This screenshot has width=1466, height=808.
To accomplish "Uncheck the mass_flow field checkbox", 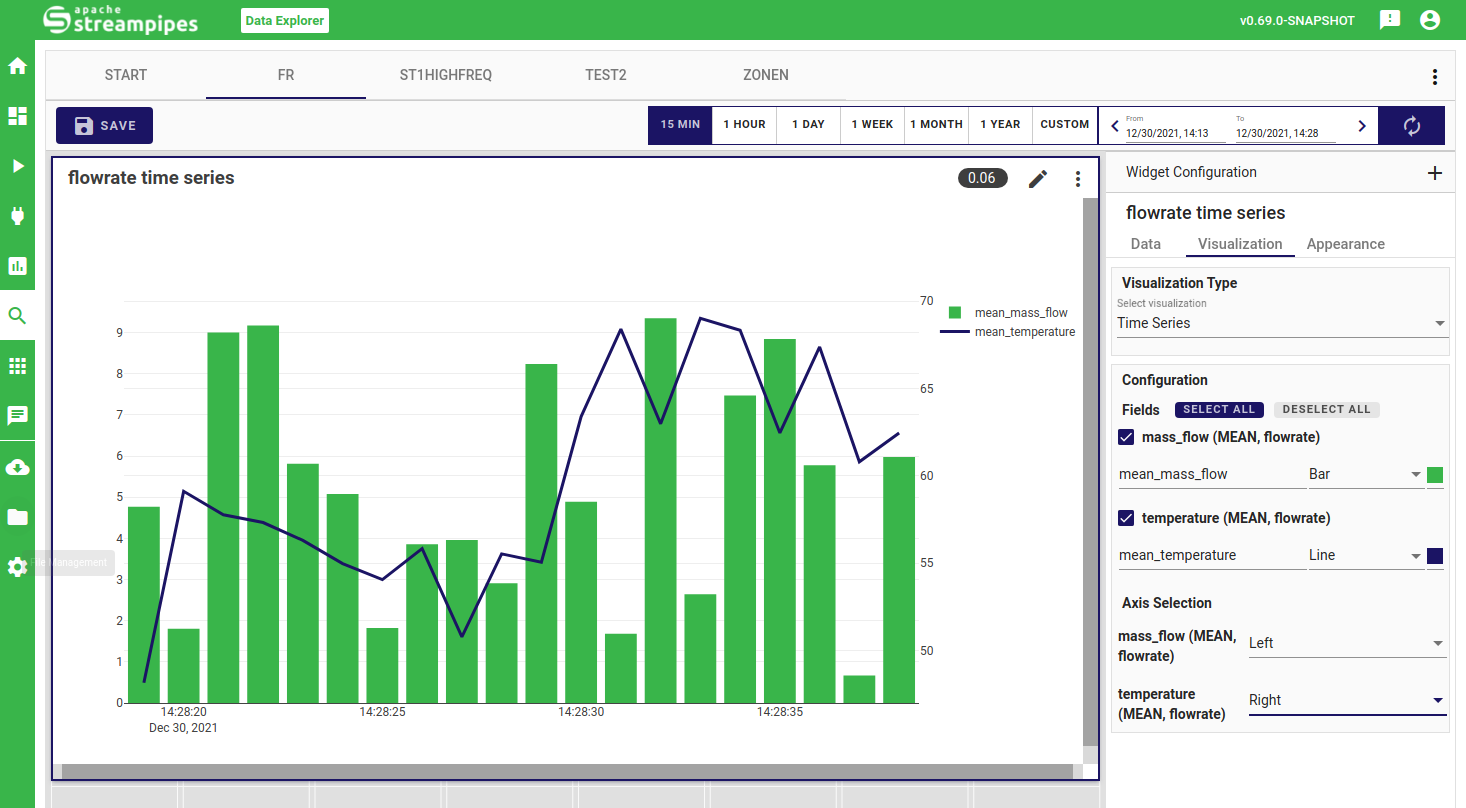I will pyautogui.click(x=1126, y=437).
